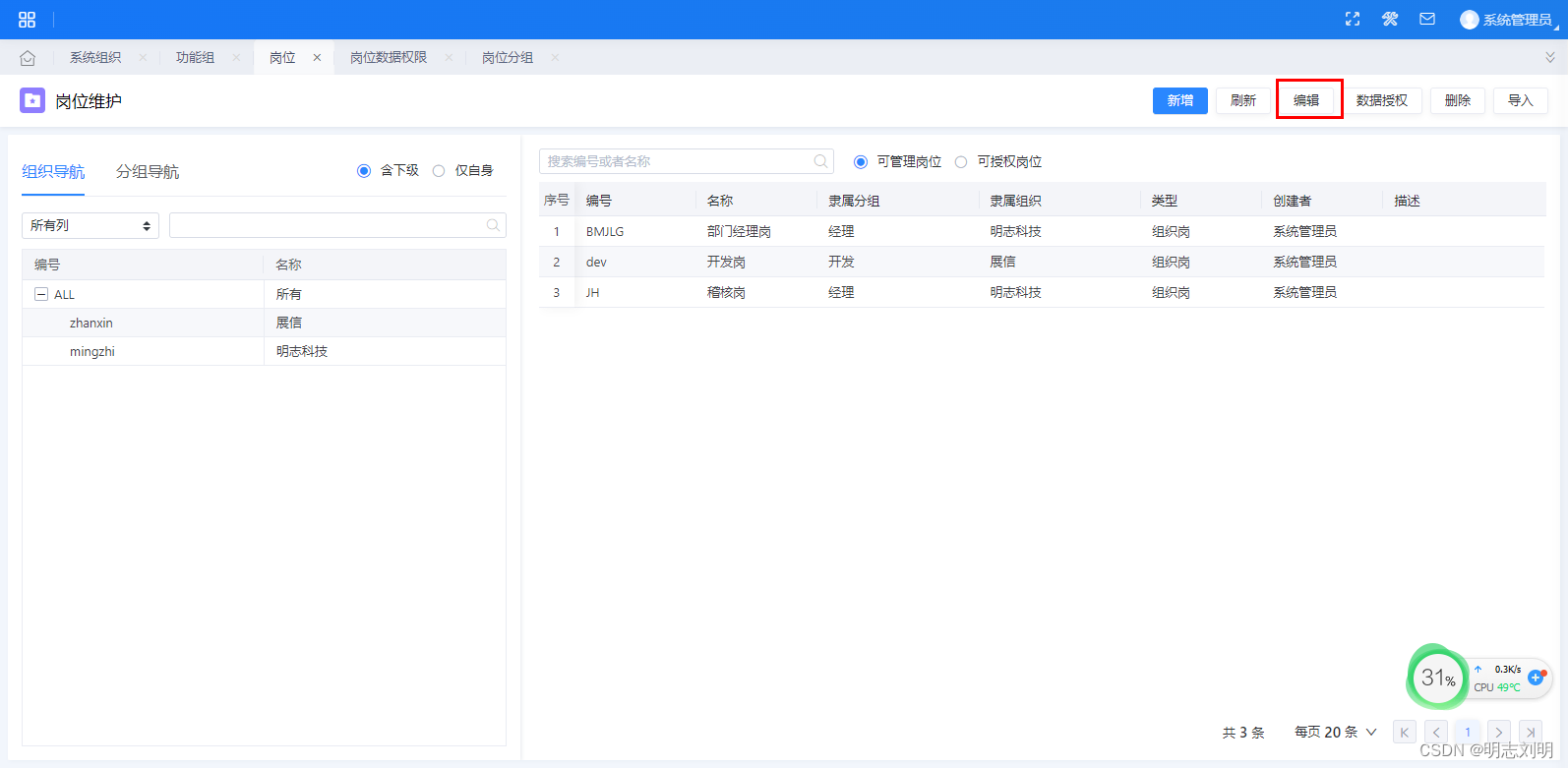Screen dimensions: 1568x768
Task: Select the dev position row
Action: click(1042, 262)
